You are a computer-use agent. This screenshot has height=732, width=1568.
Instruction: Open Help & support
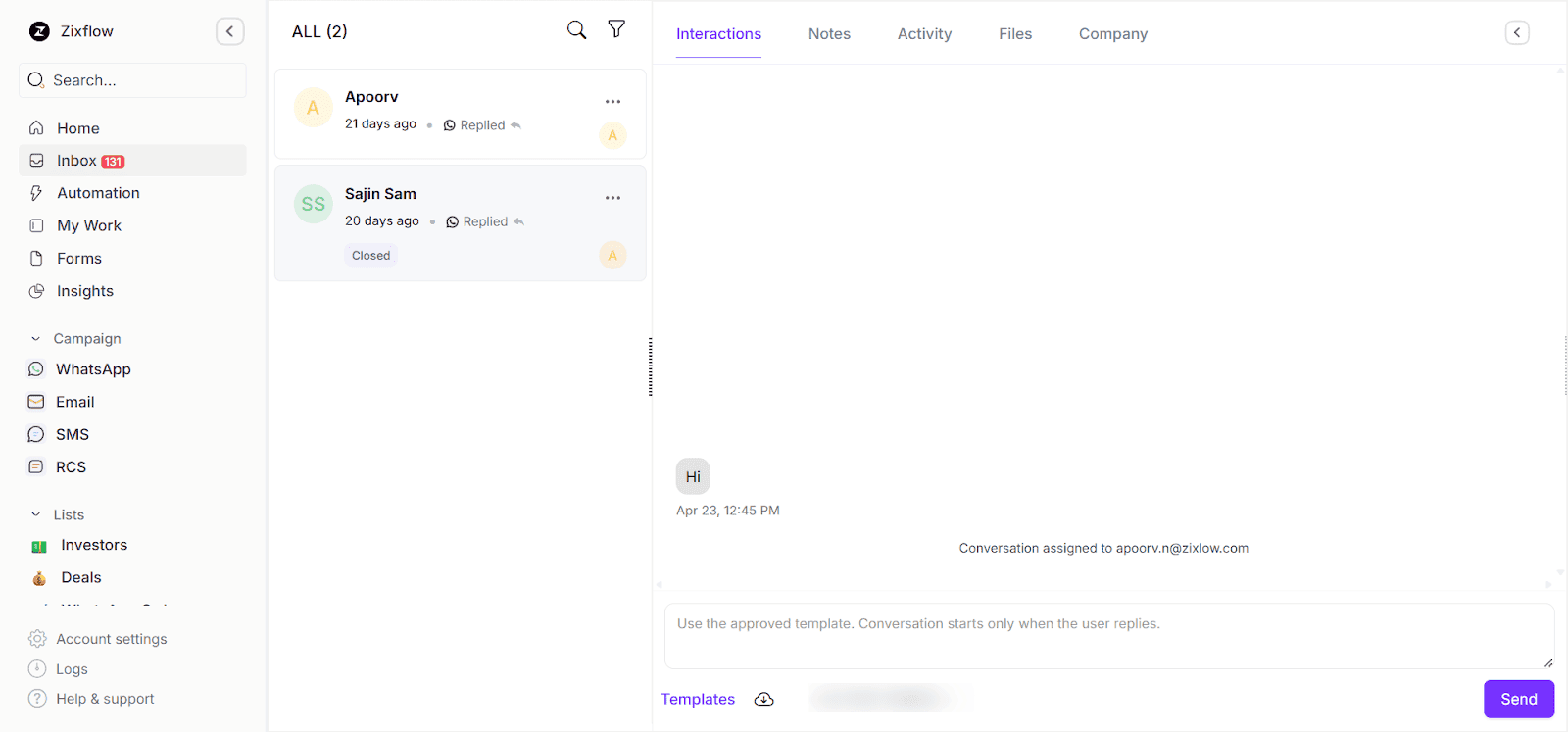[x=105, y=699]
